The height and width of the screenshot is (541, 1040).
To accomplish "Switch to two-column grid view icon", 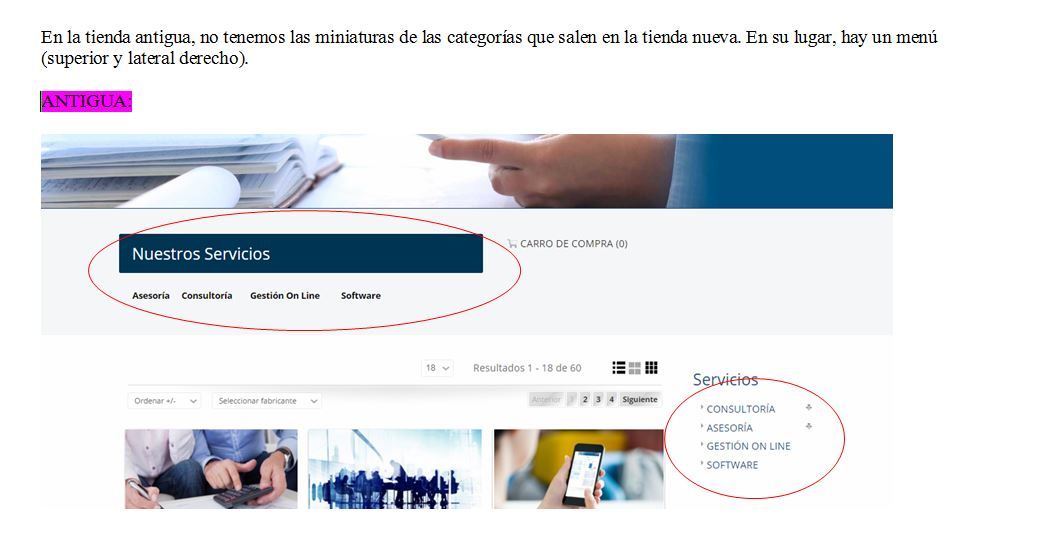I will coord(635,367).
